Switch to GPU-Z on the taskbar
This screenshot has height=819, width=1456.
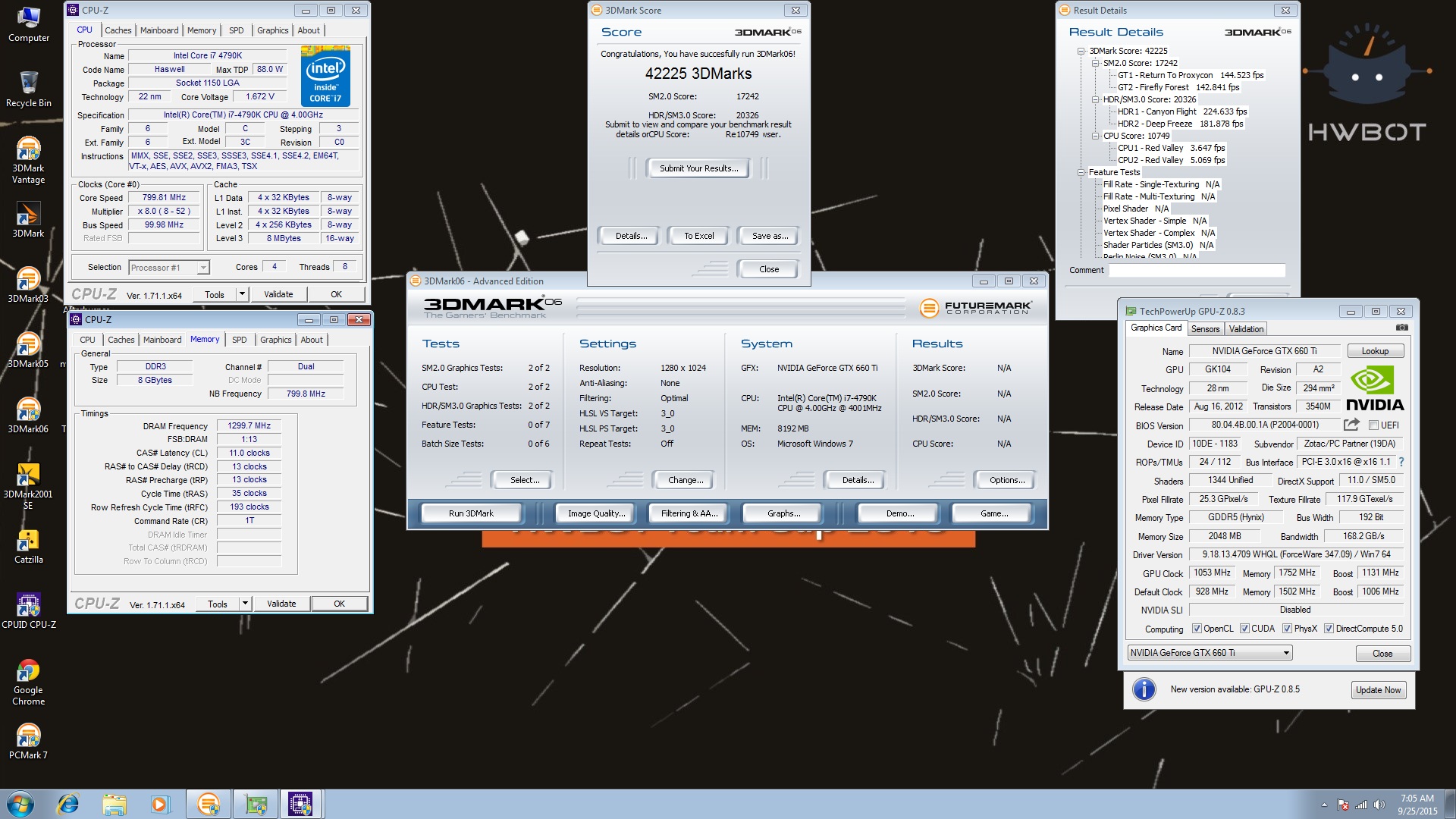tap(255, 804)
